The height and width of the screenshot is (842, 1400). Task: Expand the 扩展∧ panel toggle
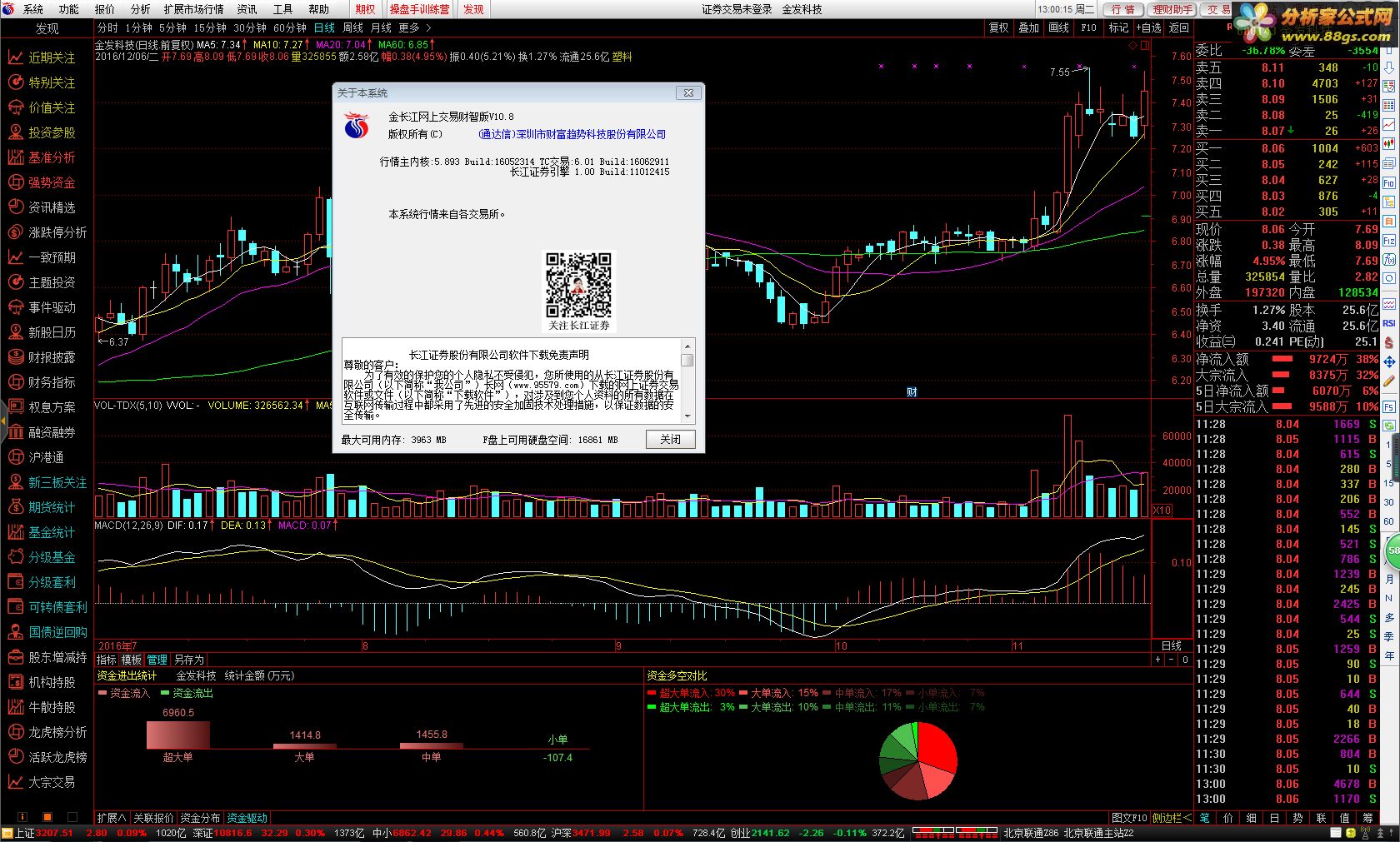click(x=112, y=818)
